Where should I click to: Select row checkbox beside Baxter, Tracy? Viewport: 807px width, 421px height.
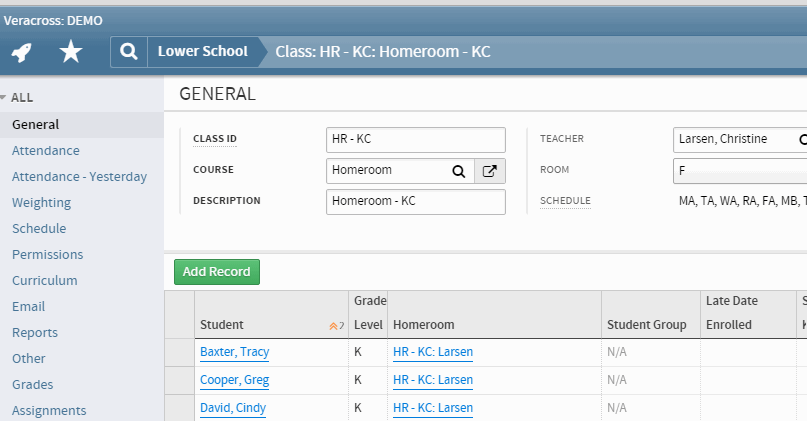pyautogui.click(x=179, y=352)
